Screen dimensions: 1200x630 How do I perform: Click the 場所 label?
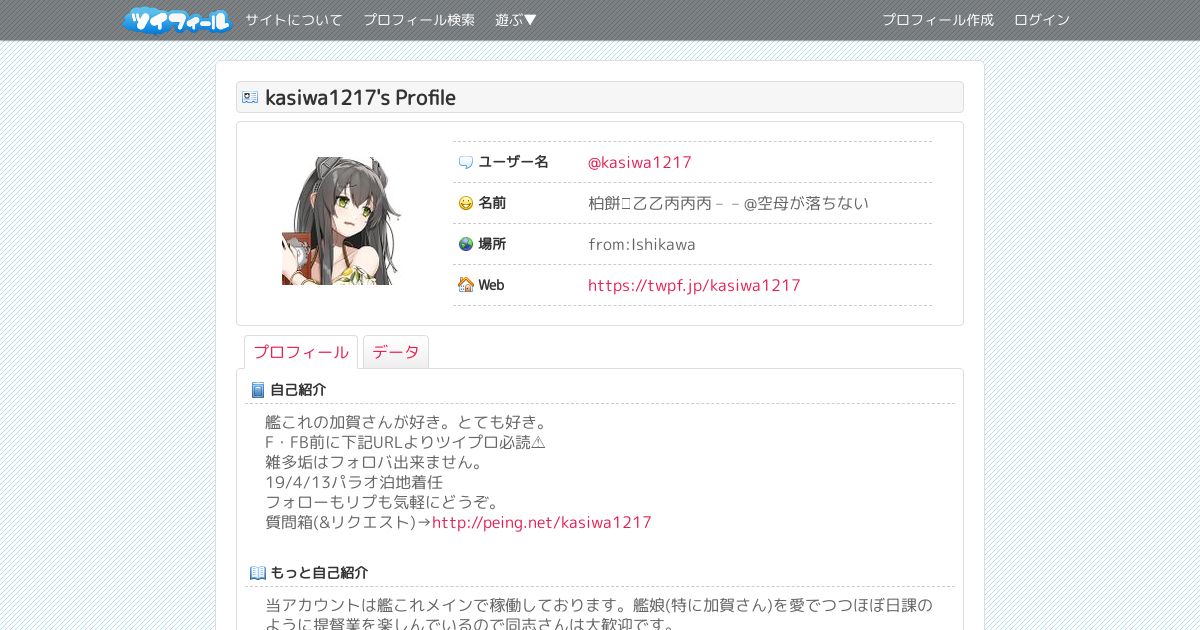492,244
